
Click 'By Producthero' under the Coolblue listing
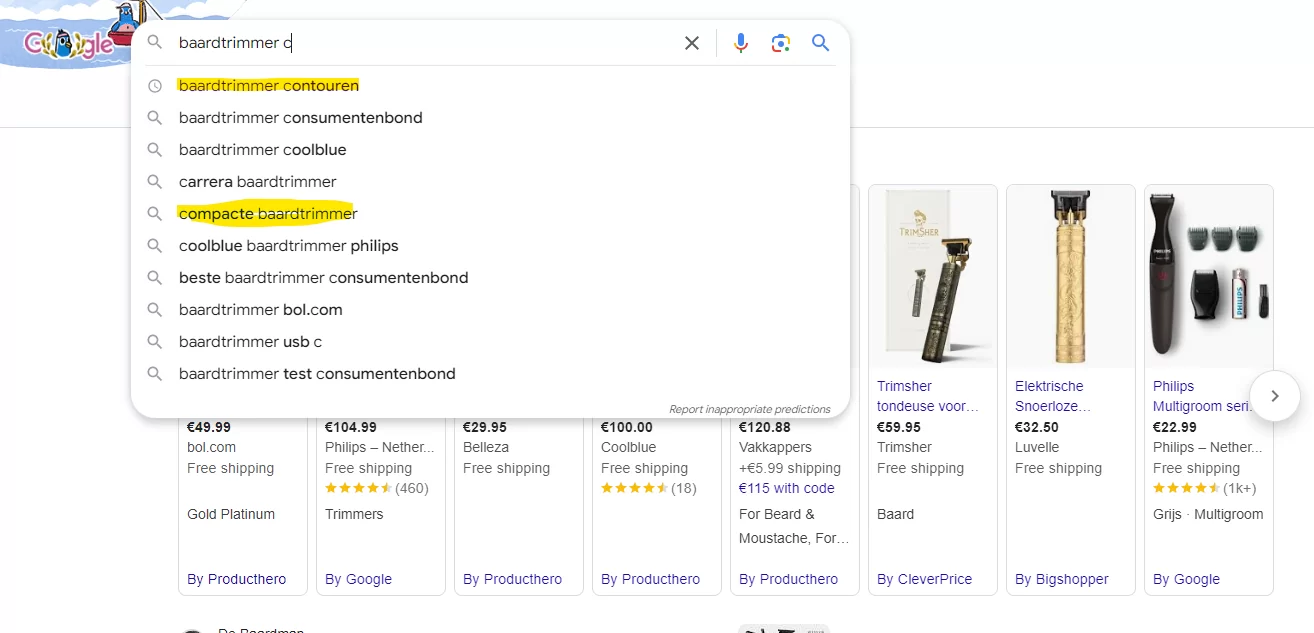click(651, 579)
